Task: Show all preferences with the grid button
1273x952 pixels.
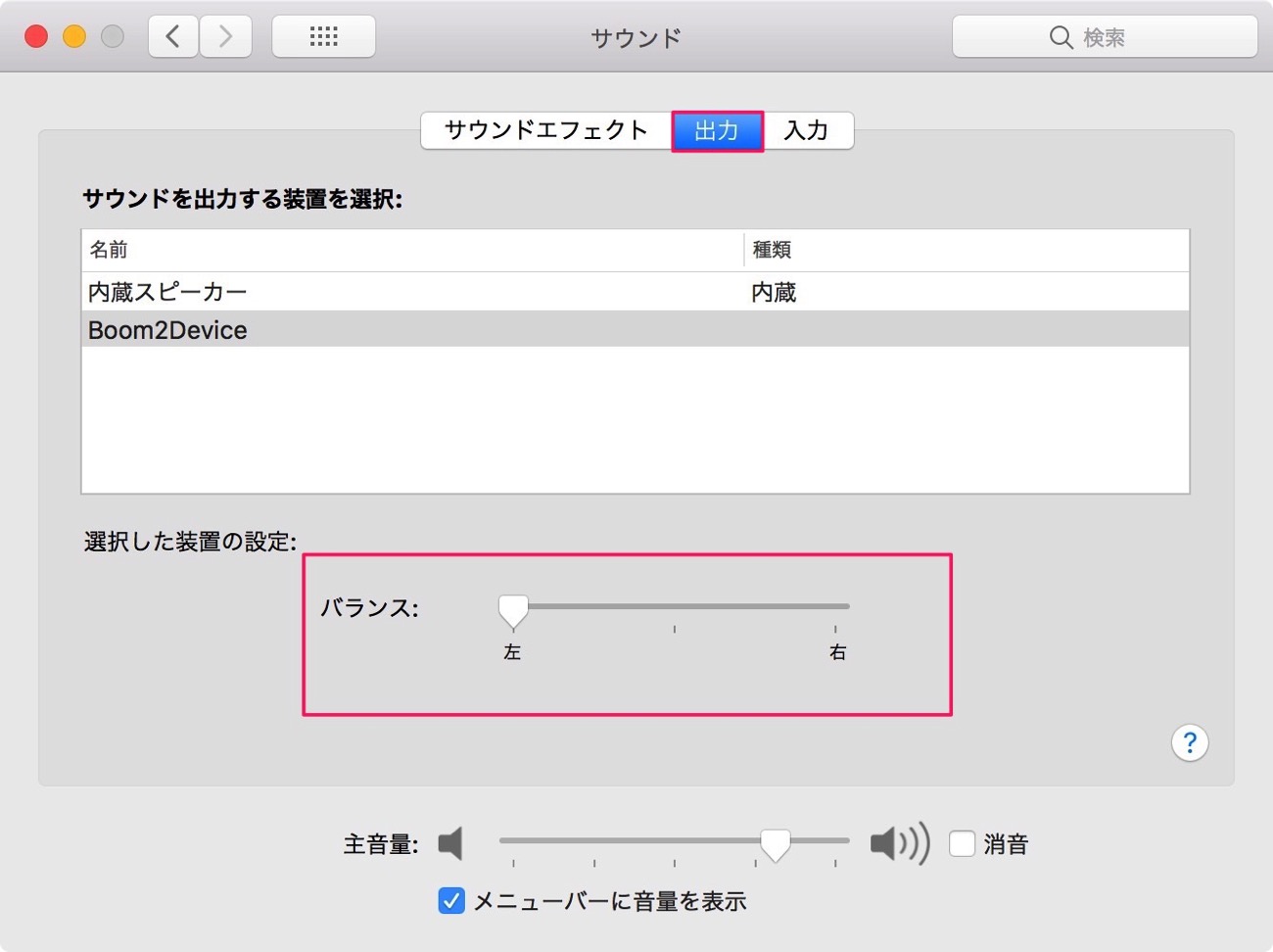Action: pyautogui.click(x=323, y=37)
